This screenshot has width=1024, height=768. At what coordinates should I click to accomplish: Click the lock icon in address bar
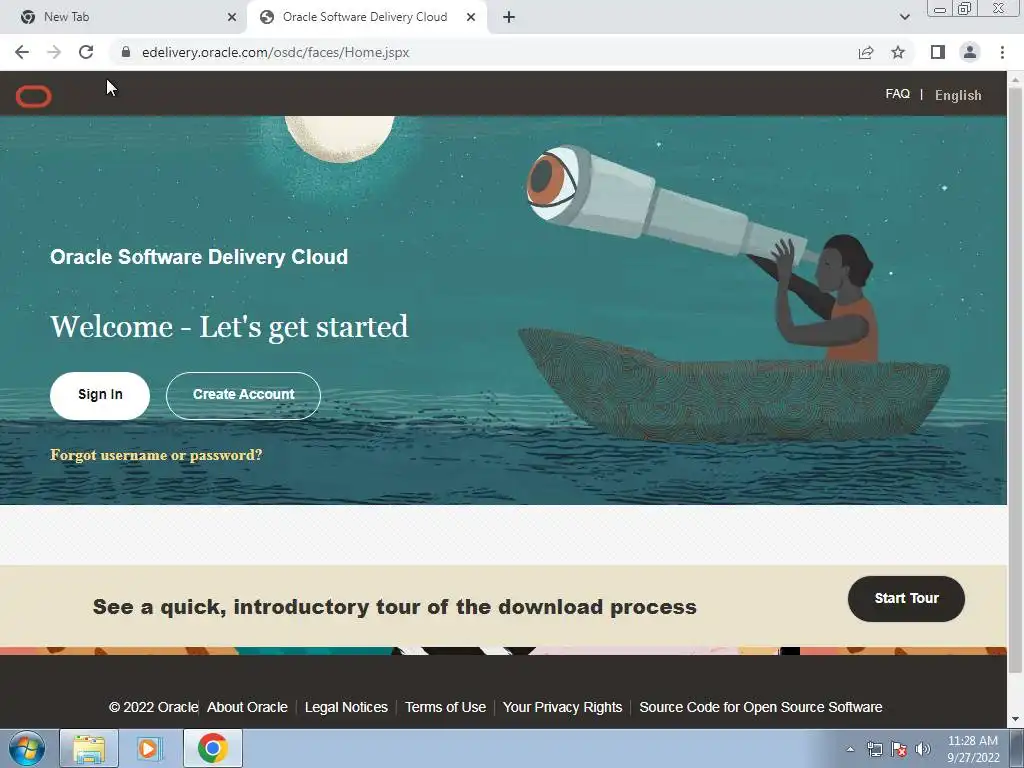coord(126,52)
